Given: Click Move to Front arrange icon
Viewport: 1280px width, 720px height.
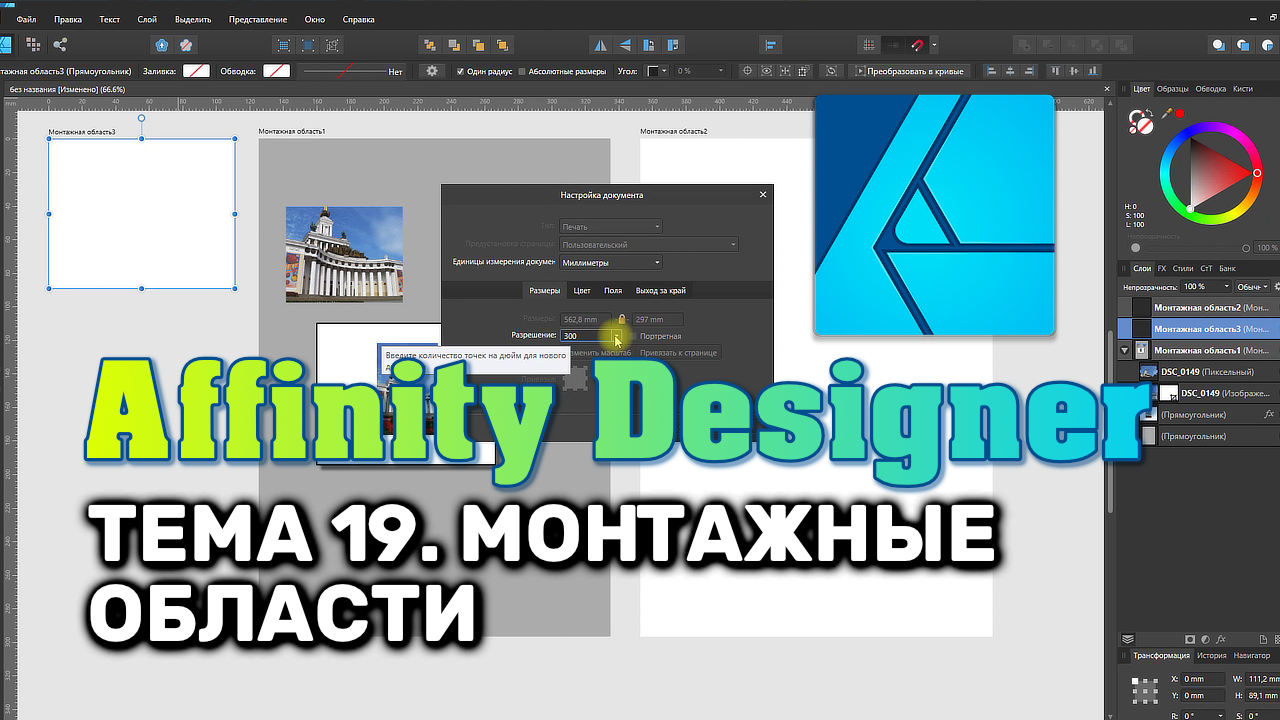Looking at the screenshot, I should pos(502,45).
